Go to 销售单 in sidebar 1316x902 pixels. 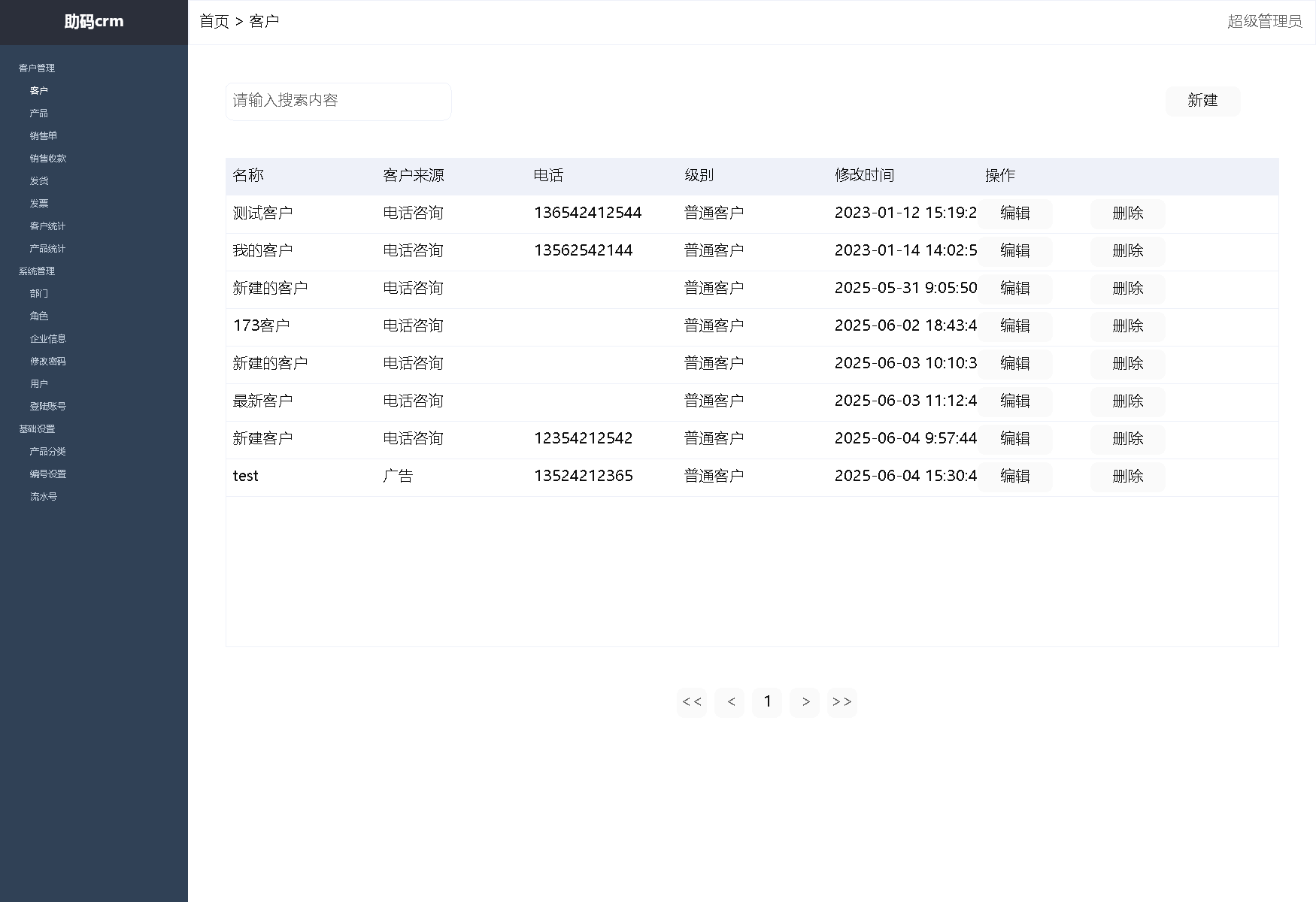point(44,135)
